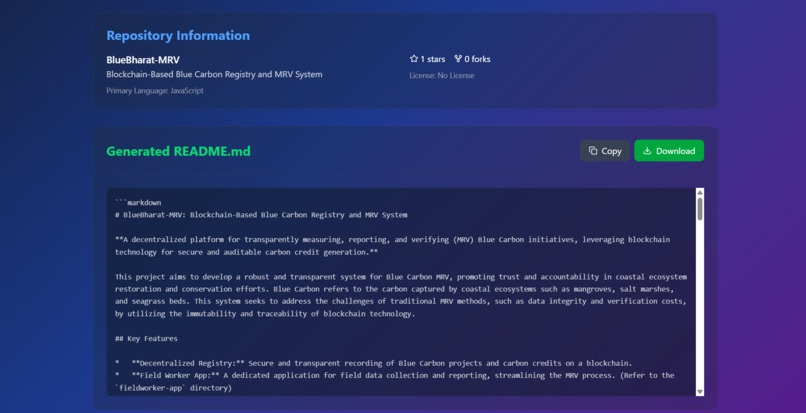Image resolution: width=806 pixels, height=413 pixels.
Task: Select the BlueBharat-MRV repository name
Action: pyautogui.click(x=143, y=60)
